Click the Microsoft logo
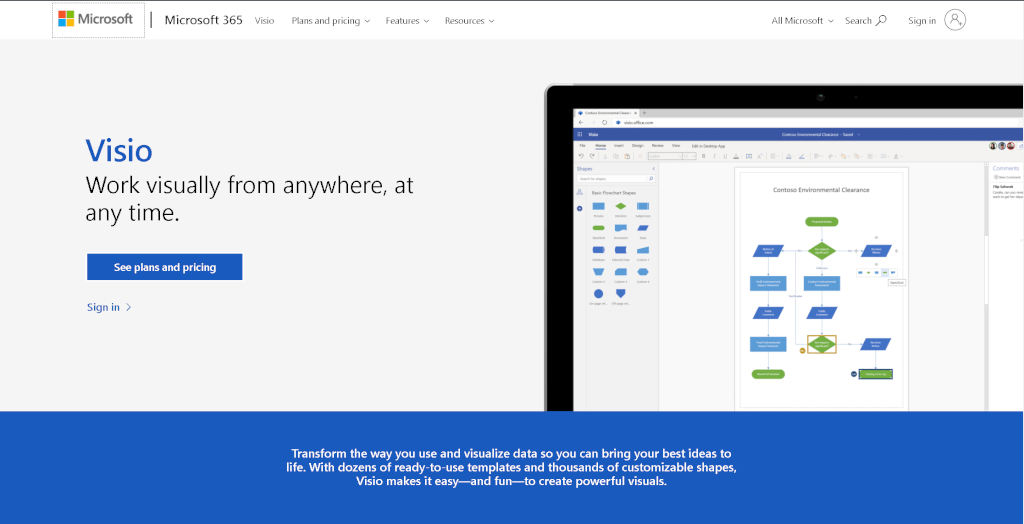The height and width of the screenshot is (524, 1024). [x=95, y=19]
